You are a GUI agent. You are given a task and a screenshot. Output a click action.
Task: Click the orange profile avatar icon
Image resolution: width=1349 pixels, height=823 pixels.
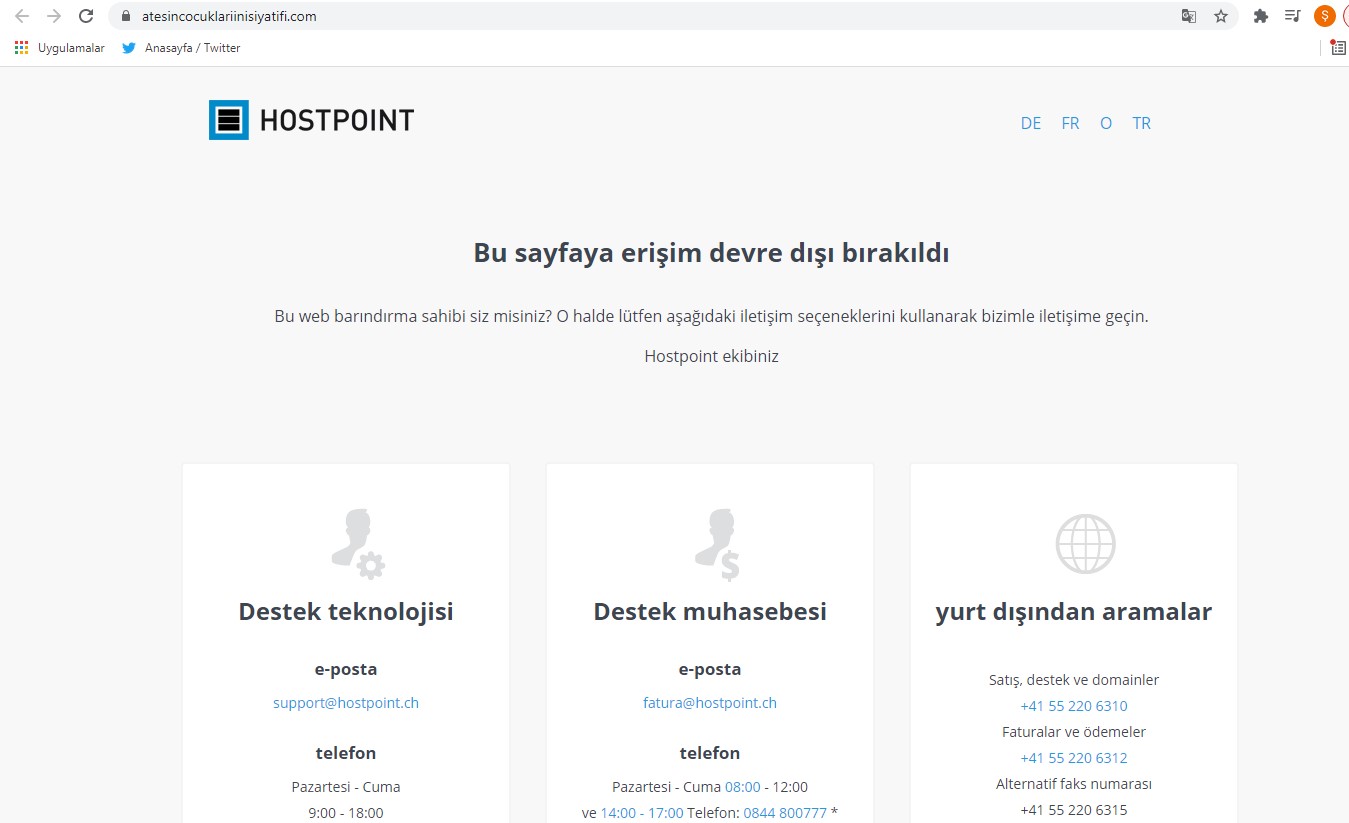(1324, 16)
